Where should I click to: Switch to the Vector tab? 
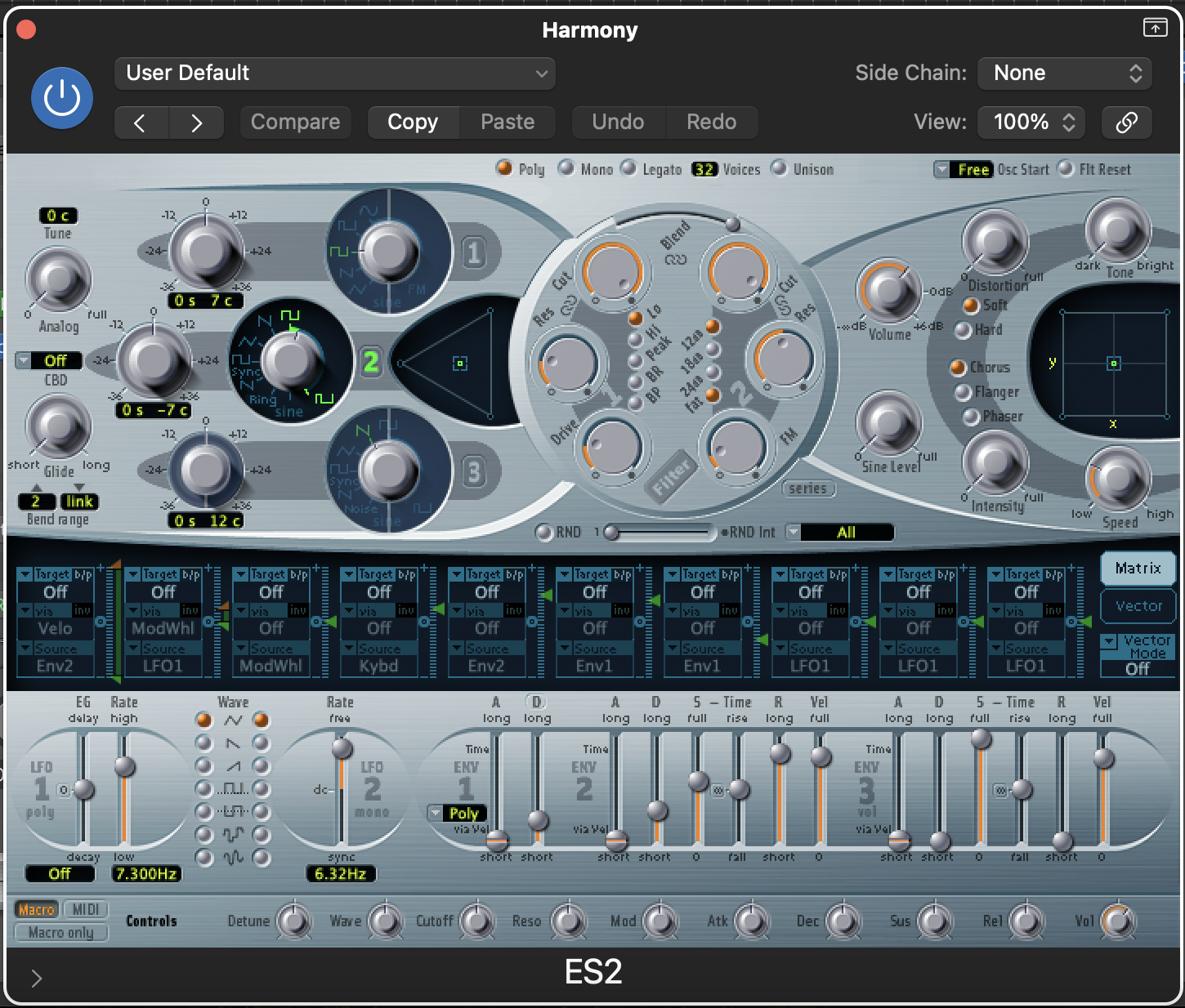point(1138,606)
